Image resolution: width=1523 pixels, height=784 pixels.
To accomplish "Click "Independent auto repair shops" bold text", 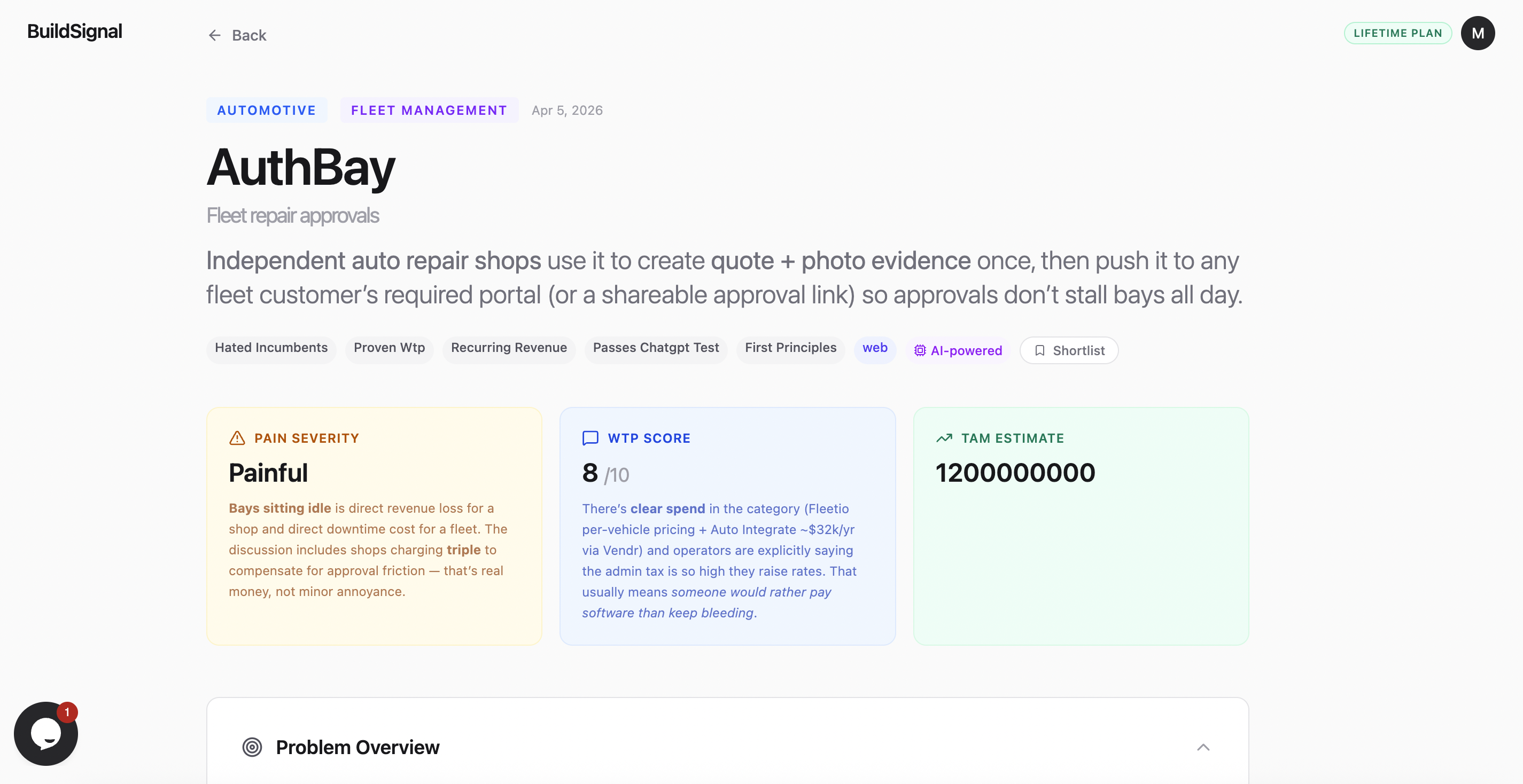I will 373,261.
